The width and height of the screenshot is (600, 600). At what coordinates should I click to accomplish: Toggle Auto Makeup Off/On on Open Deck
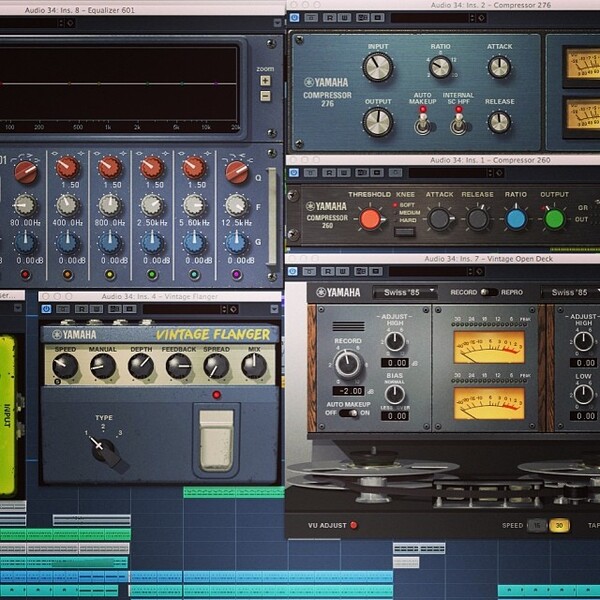(x=348, y=413)
